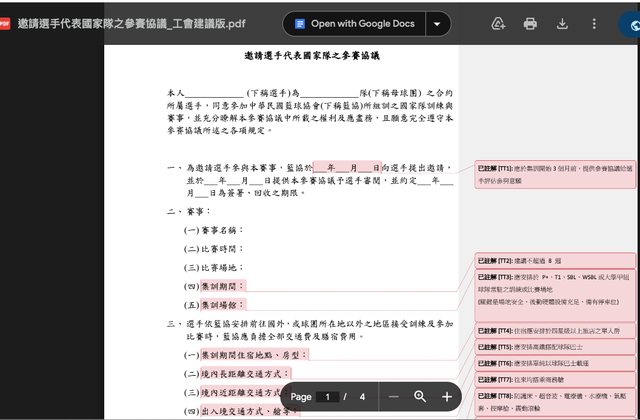
Task: Click the blue account icon at top right
Action: pyautogui.click(x=630, y=23)
